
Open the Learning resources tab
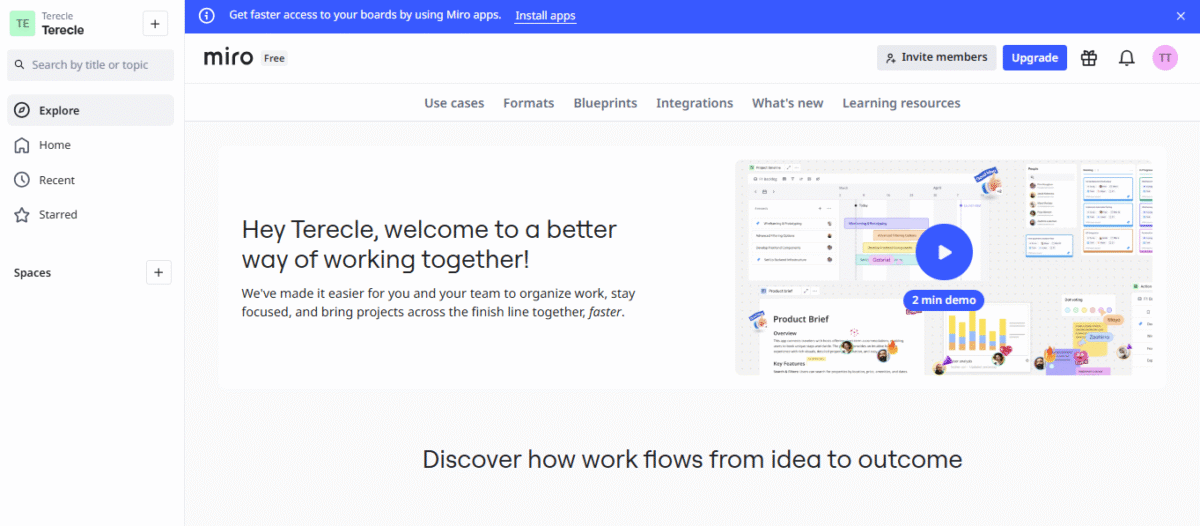(x=901, y=103)
